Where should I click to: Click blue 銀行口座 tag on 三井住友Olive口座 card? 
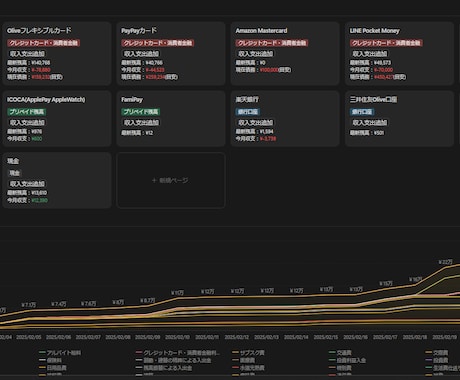(363, 112)
